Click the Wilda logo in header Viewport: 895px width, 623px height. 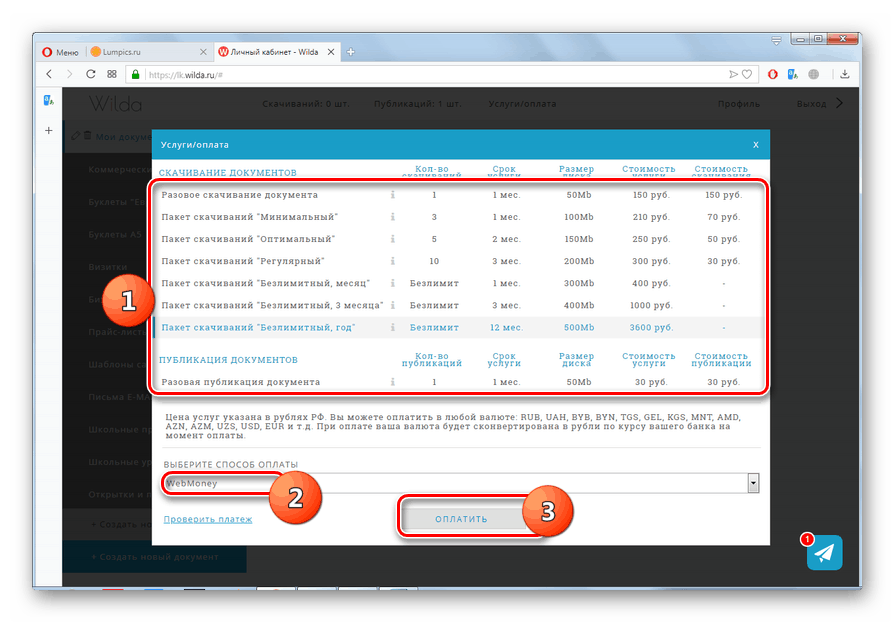tap(115, 104)
